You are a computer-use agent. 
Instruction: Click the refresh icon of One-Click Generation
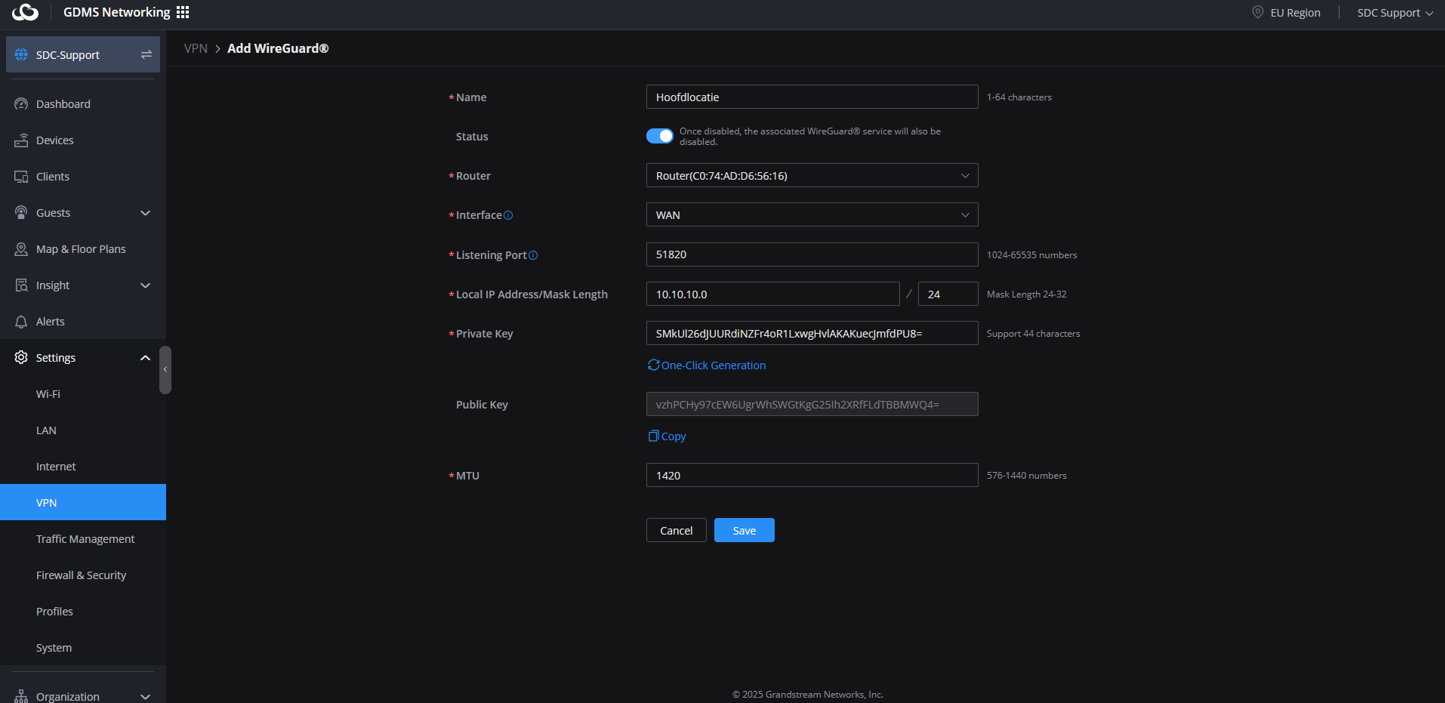653,365
